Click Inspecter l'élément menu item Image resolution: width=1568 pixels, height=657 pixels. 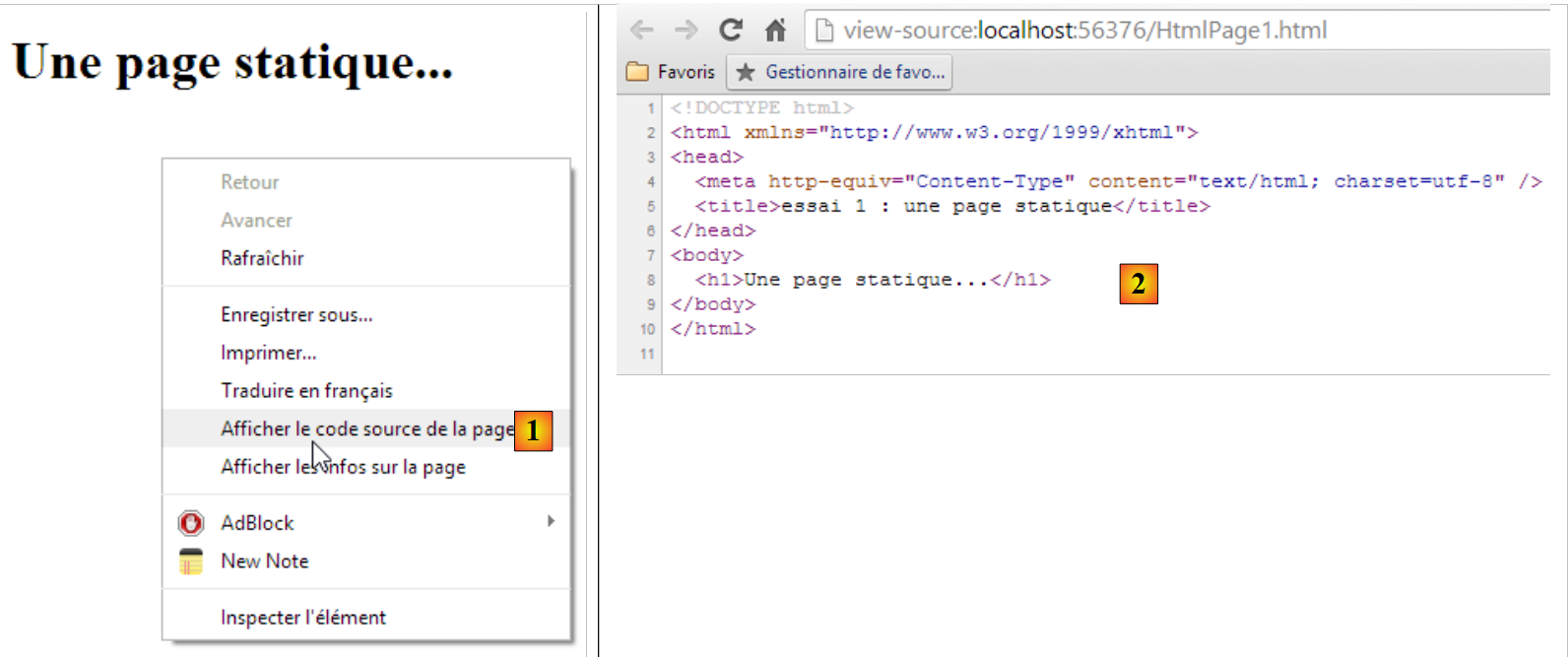(x=303, y=618)
